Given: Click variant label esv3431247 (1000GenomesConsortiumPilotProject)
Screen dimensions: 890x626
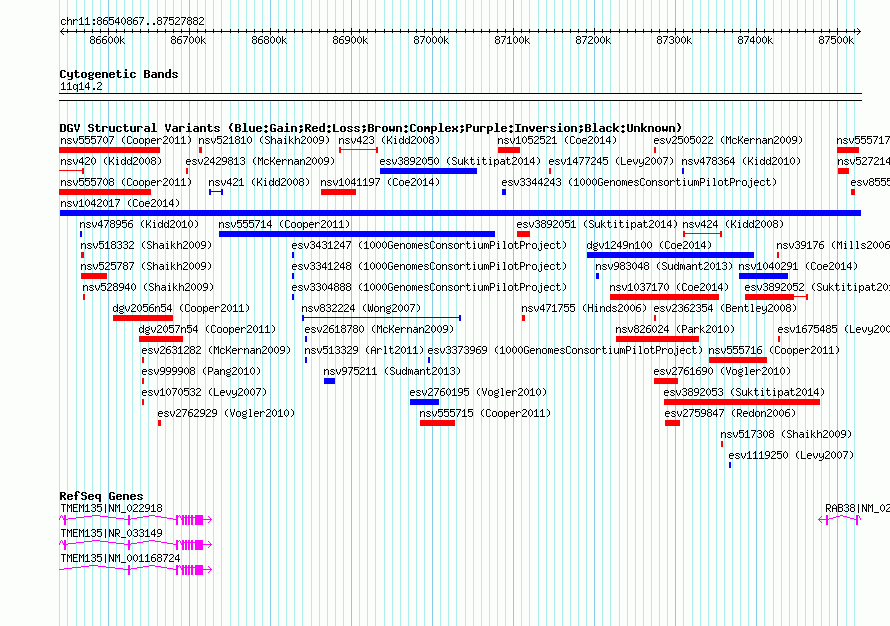Looking at the screenshot, I should [x=429, y=245].
